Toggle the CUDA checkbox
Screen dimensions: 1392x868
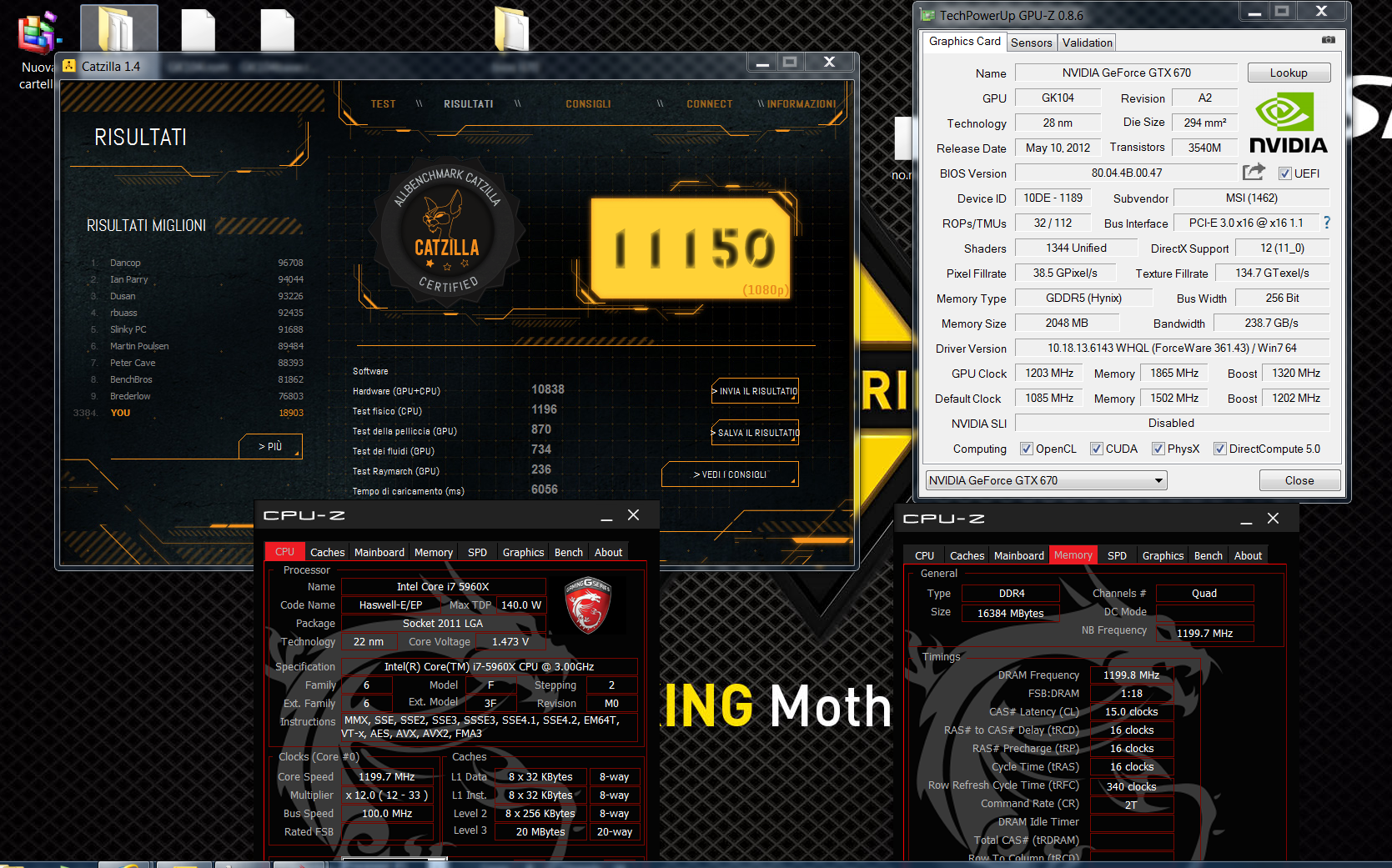click(1097, 449)
